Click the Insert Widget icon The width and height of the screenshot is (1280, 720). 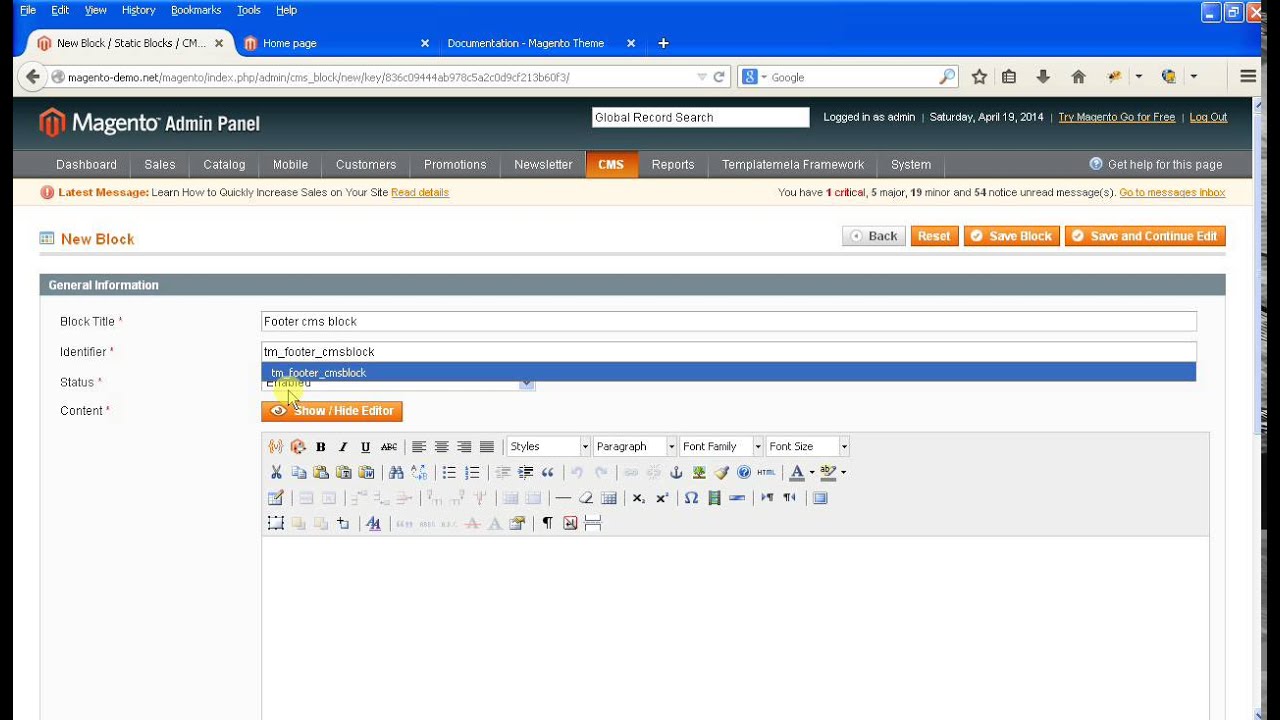tap(298, 447)
